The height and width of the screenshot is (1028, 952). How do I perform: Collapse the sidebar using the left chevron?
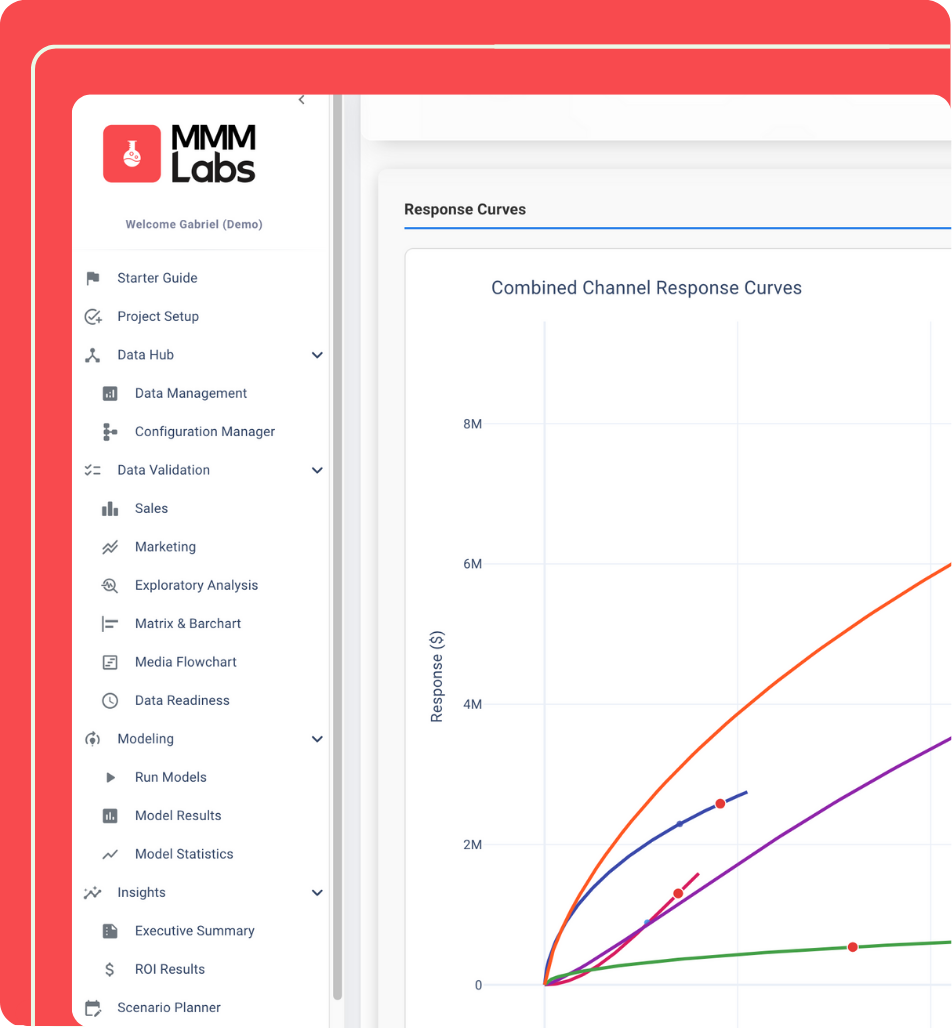pyautogui.click(x=301, y=100)
